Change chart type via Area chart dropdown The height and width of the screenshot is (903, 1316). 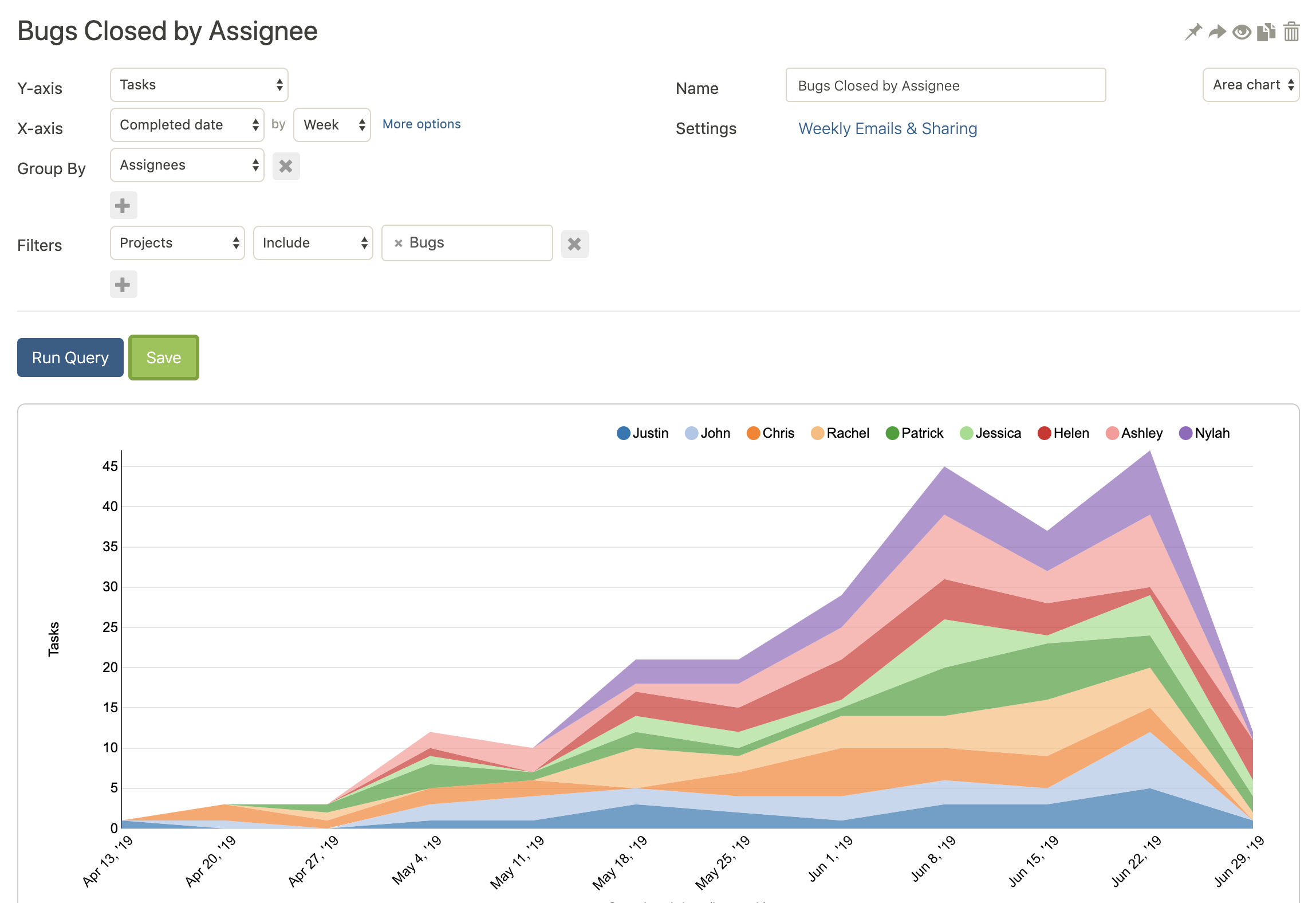tap(1251, 85)
